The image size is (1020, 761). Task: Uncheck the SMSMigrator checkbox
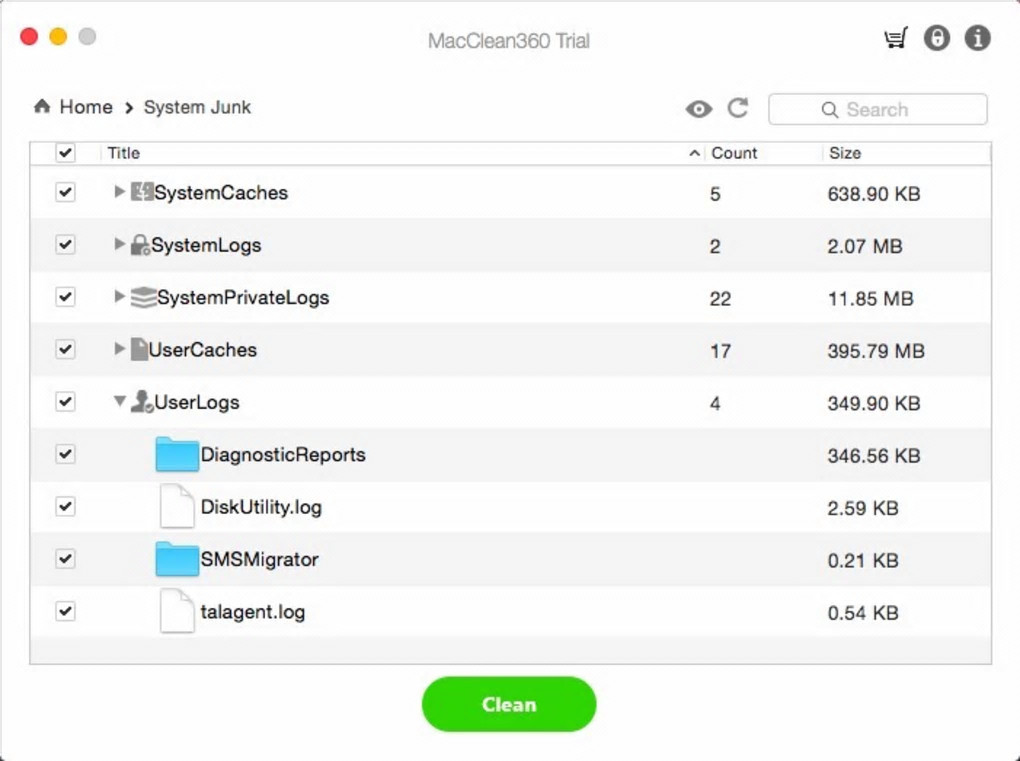[65, 559]
